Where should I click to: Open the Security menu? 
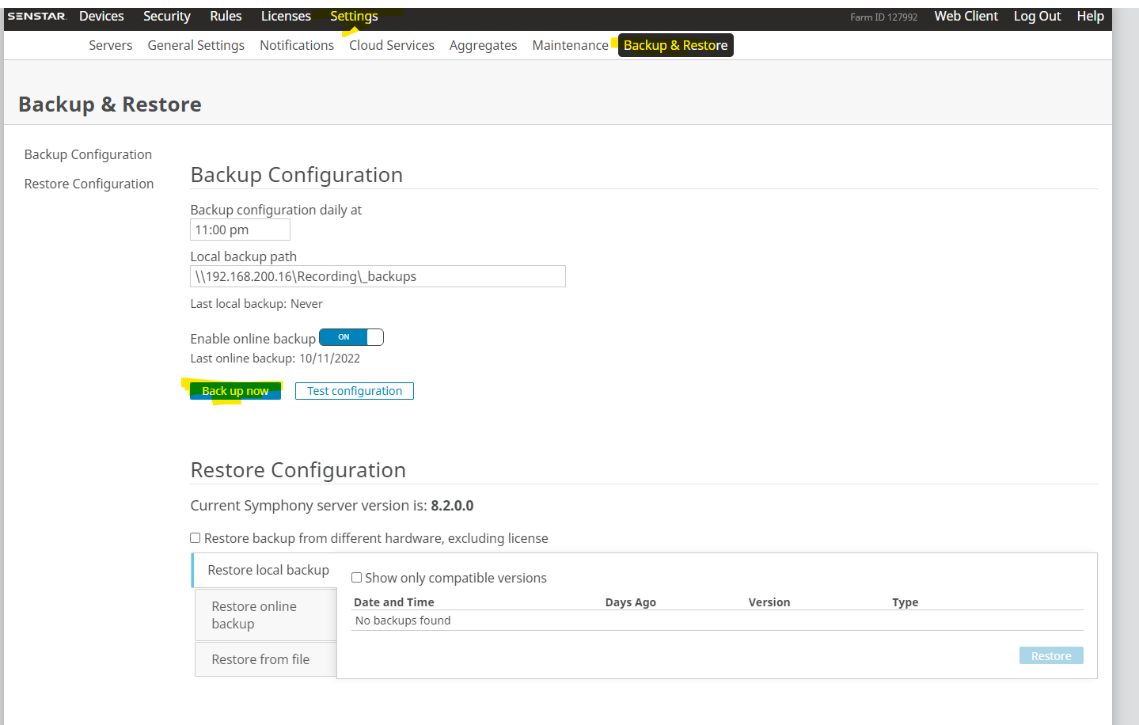point(166,16)
